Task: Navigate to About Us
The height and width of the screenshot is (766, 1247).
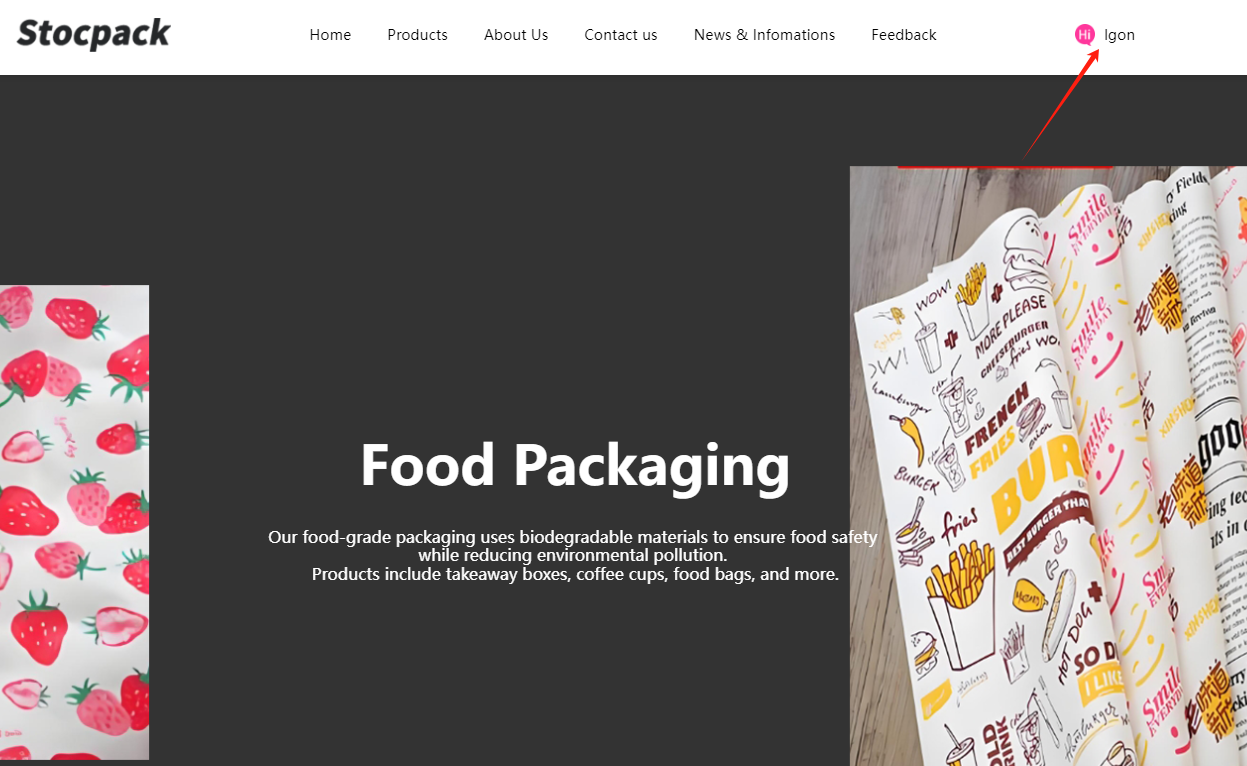Action: click(516, 35)
